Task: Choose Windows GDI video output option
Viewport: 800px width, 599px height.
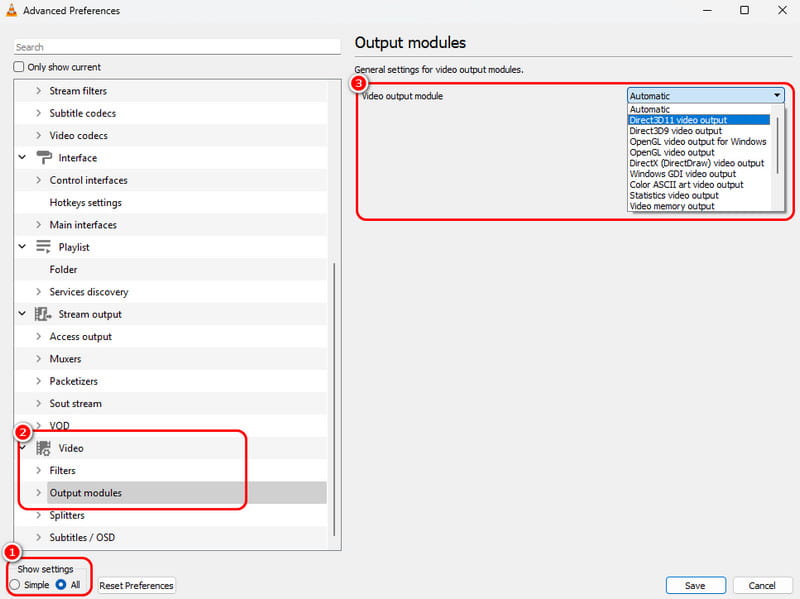Action: point(682,174)
